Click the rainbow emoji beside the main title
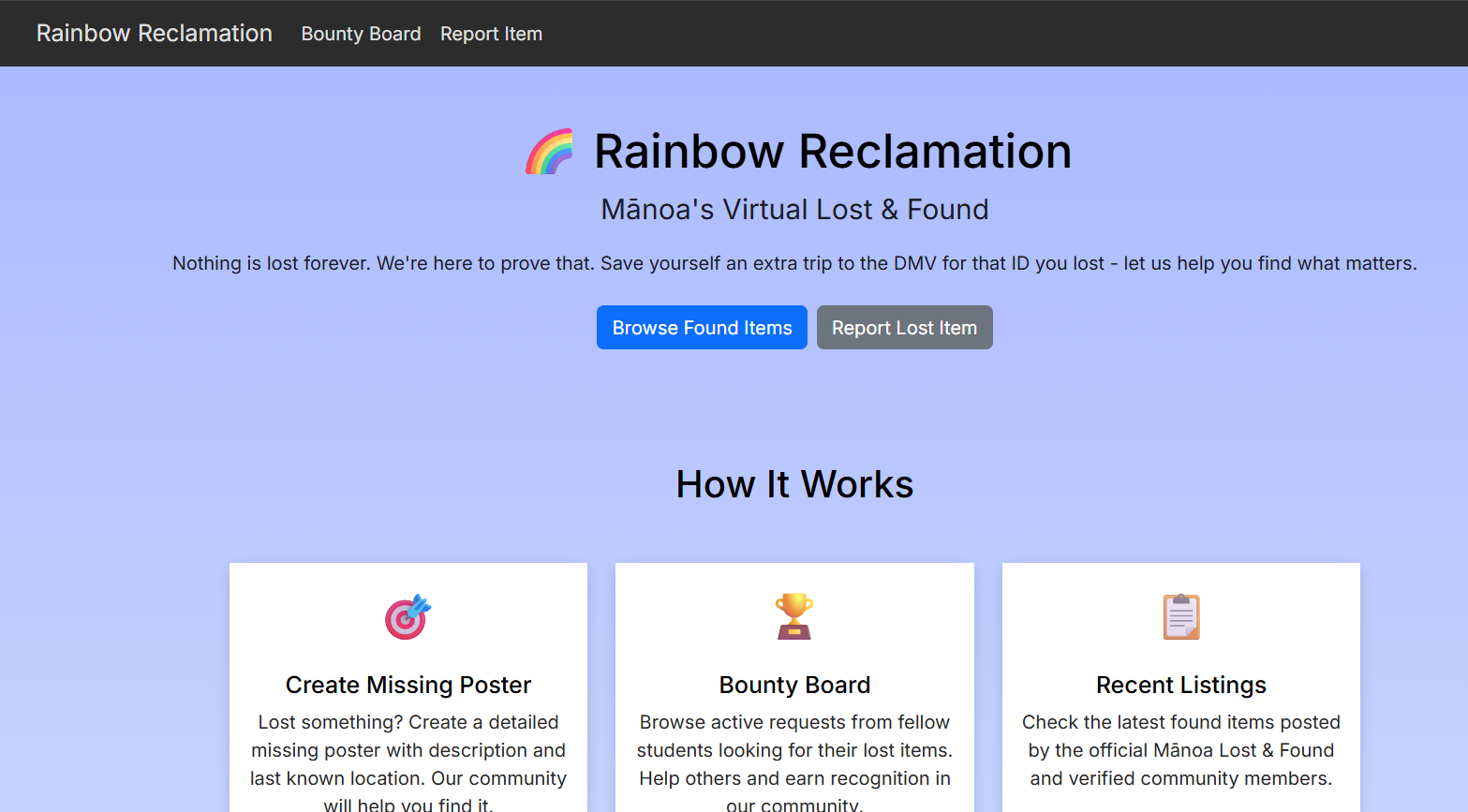 pos(550,152)
